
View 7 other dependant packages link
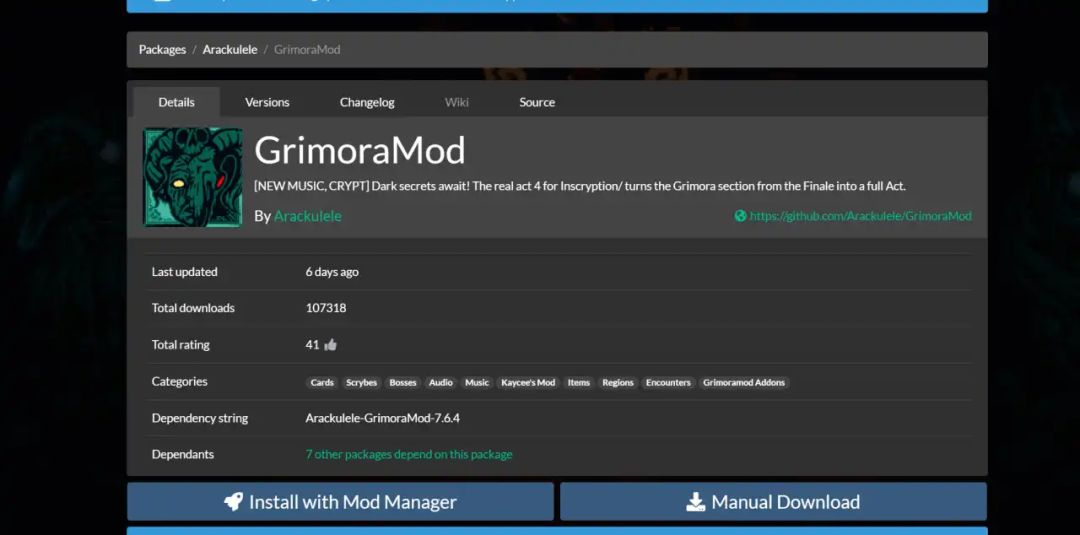pyautogui.click(x=409, y=454)
